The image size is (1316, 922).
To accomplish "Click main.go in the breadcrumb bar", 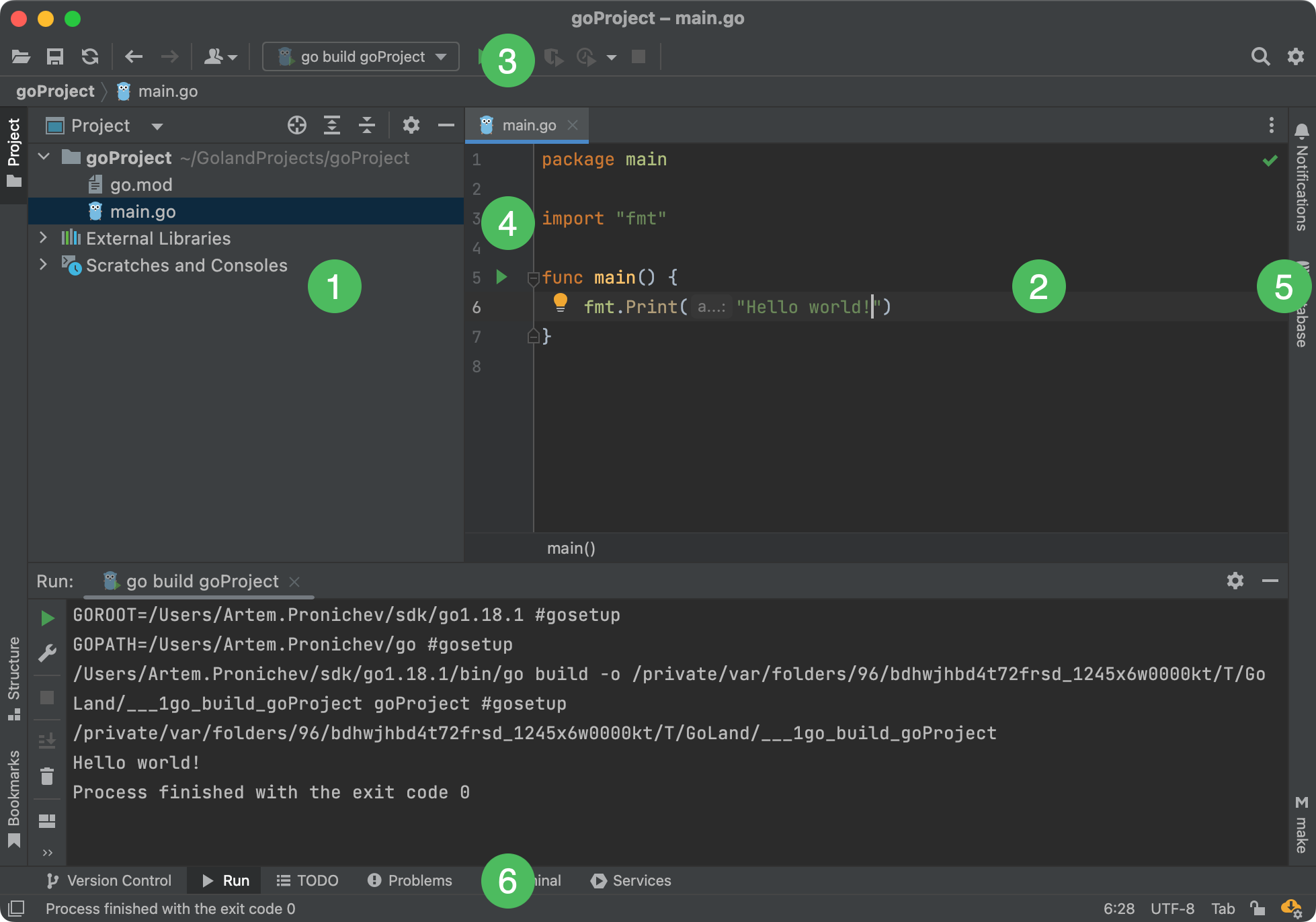I will click(x=158, y=91).
